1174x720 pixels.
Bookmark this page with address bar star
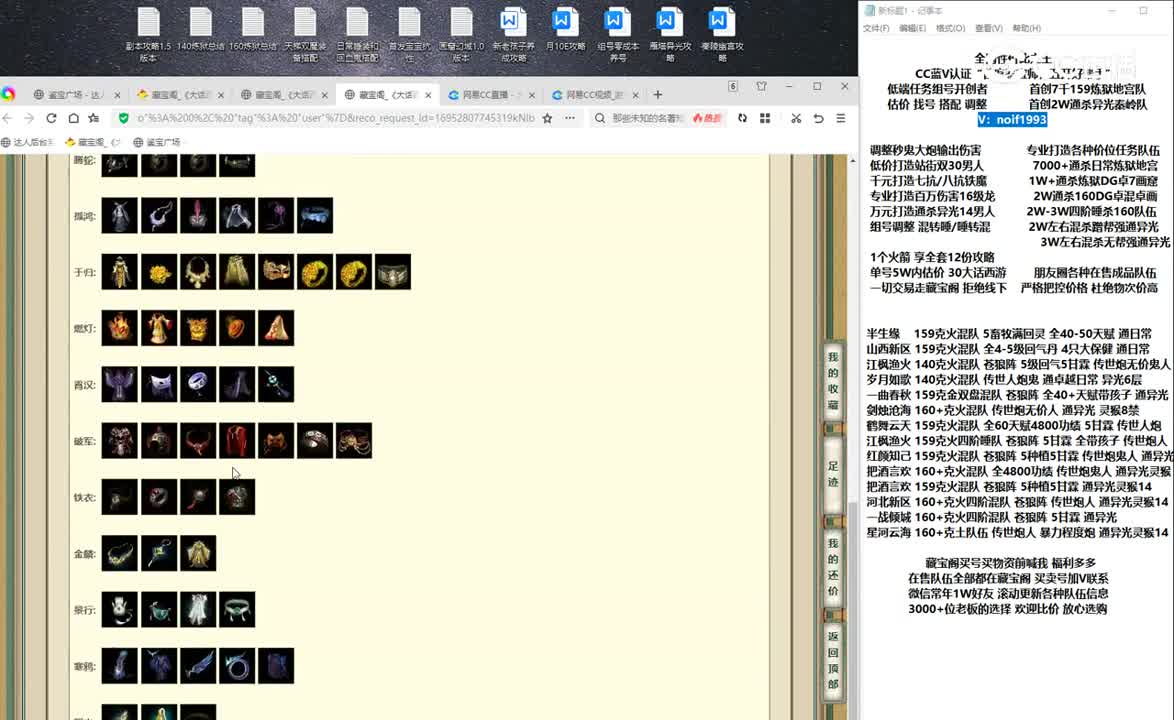click(547, 118)
